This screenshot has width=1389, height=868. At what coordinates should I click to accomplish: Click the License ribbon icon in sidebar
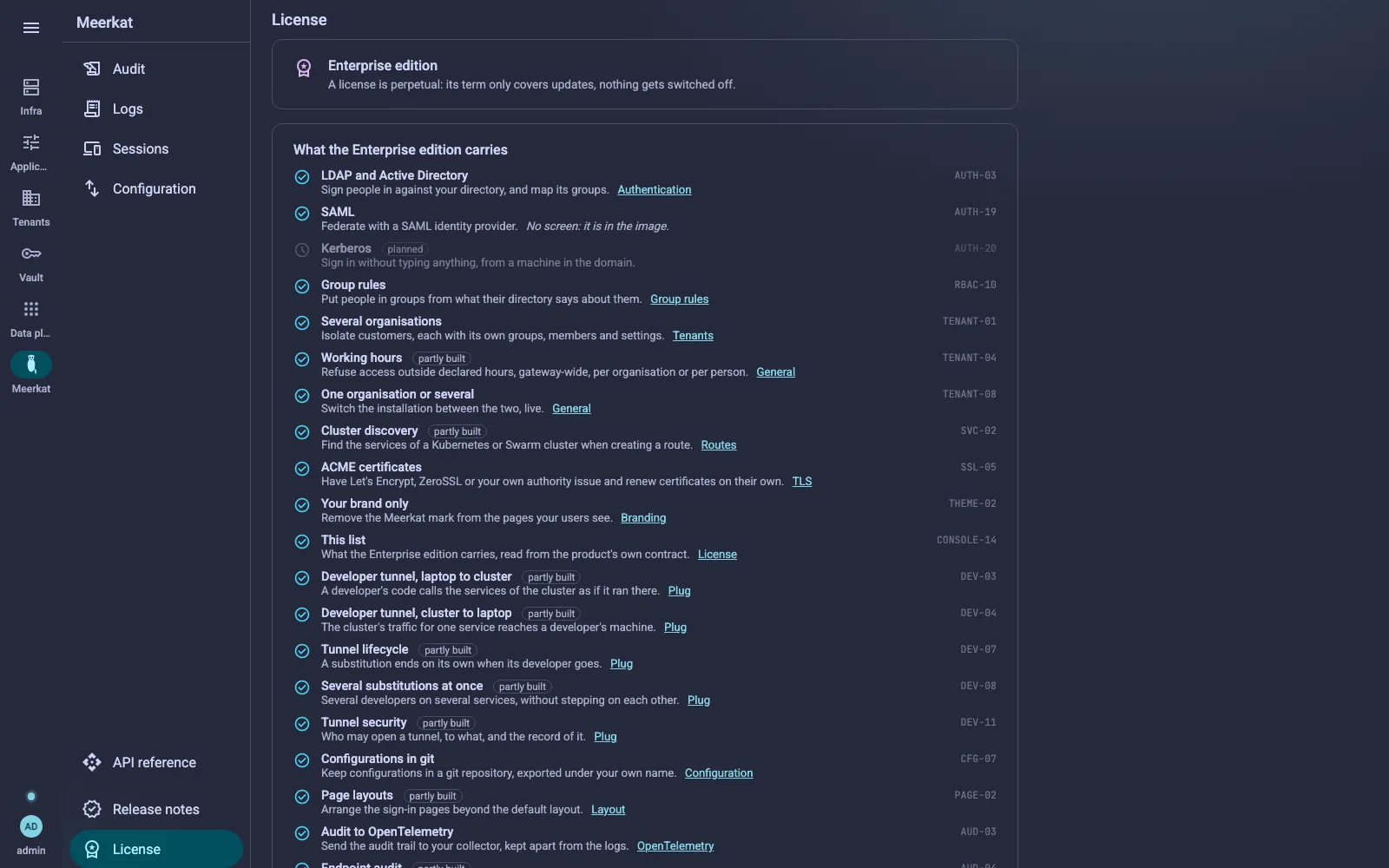[92, 849]
